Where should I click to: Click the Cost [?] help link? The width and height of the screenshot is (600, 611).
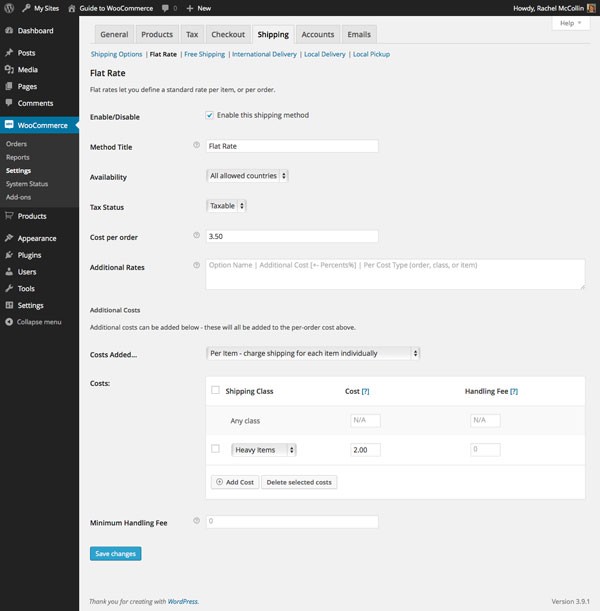coord(365,391)
